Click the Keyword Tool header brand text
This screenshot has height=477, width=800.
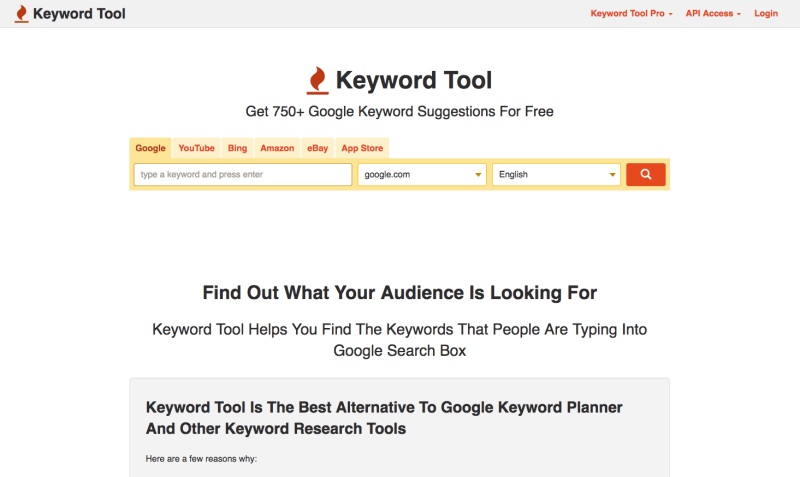79,14
